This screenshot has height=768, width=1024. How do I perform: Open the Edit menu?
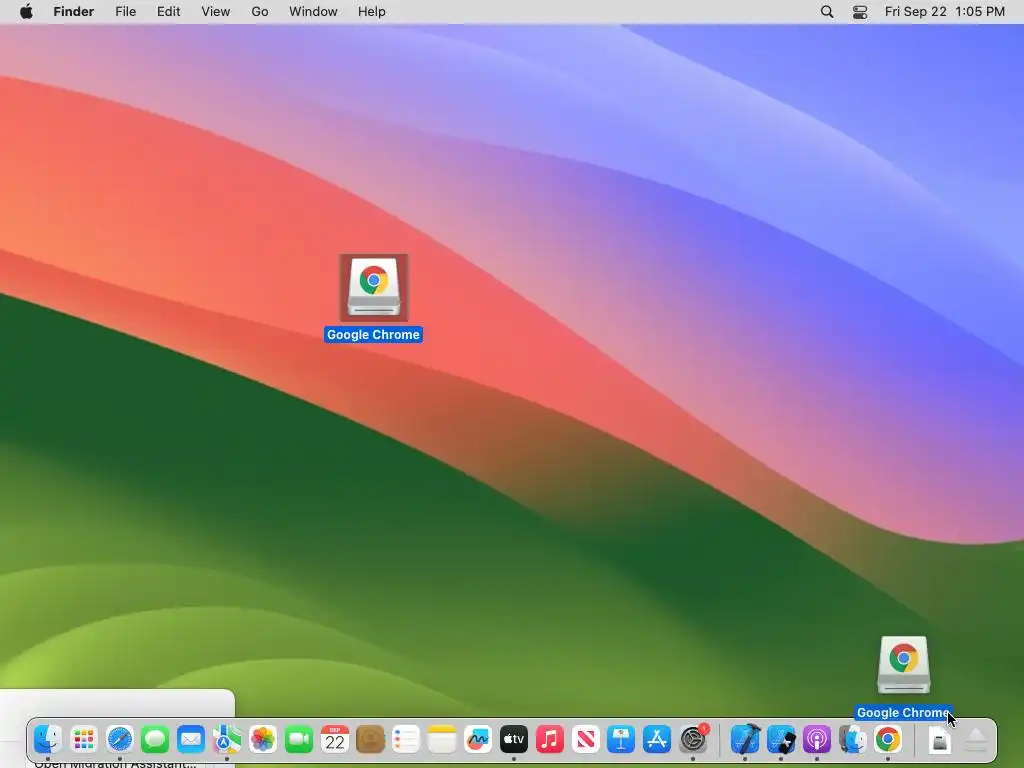[168, 12]
